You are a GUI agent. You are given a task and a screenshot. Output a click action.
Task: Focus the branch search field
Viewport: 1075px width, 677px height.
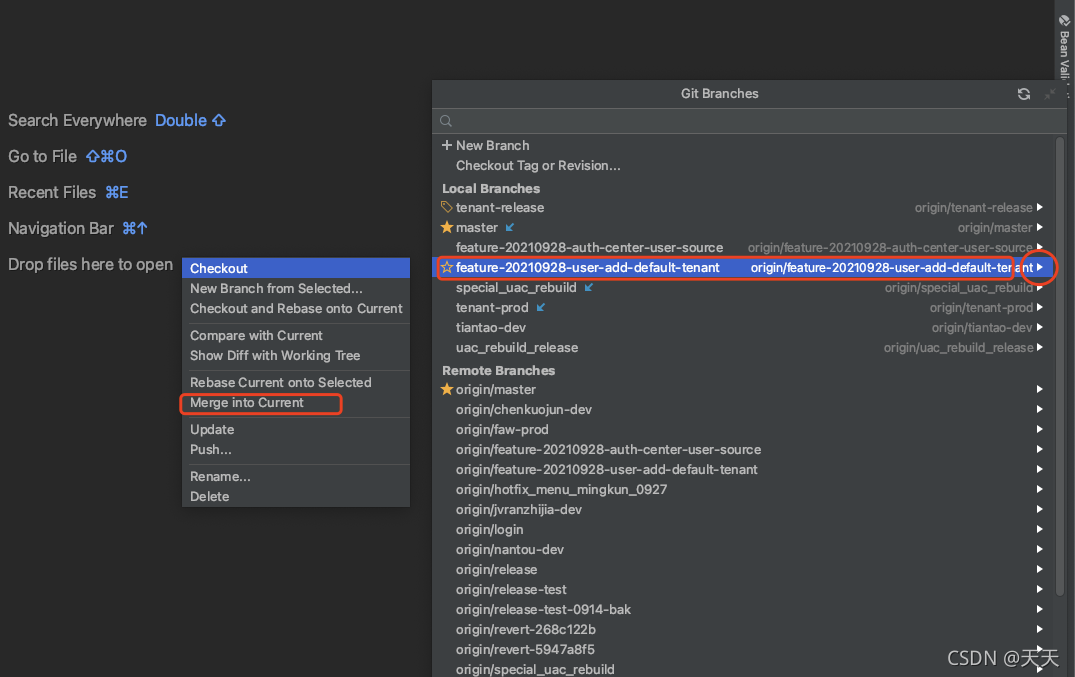pyautogui.click(x=749, y=121)
